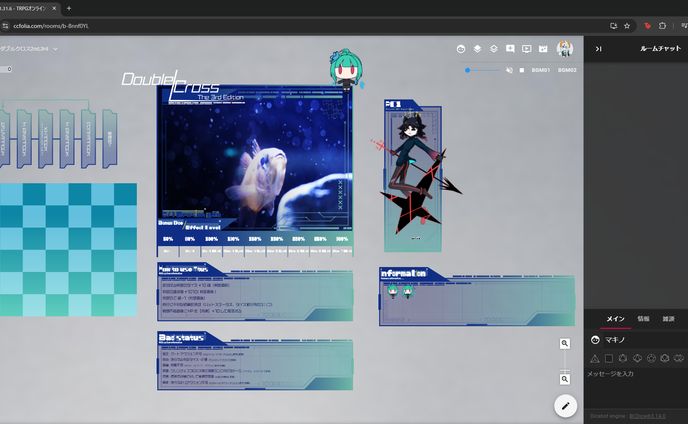Close the current browser tab
688x424 pixels.
pos(54,8)
